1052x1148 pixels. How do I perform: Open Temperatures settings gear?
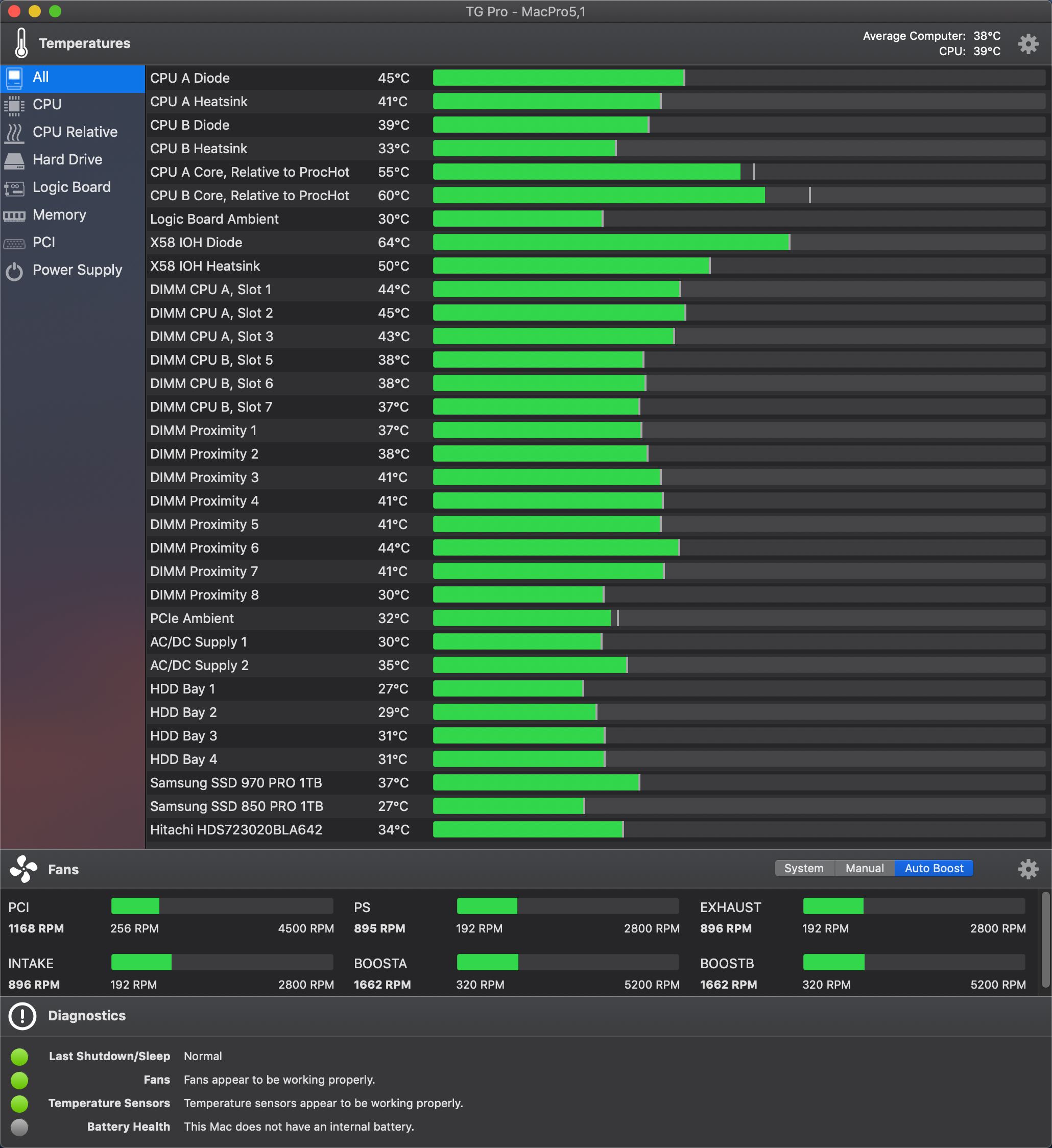(x=1027, y=44)
